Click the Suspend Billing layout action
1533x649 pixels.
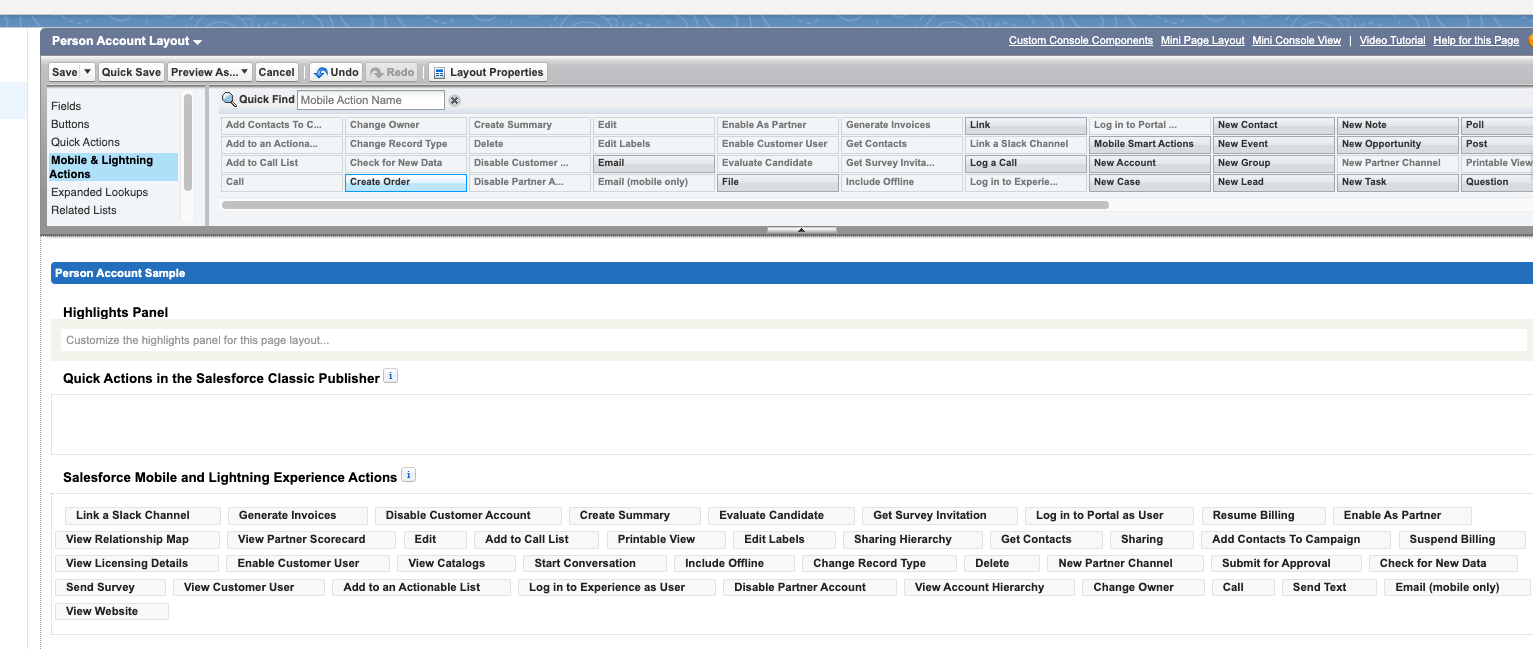tap(1461, 539)
